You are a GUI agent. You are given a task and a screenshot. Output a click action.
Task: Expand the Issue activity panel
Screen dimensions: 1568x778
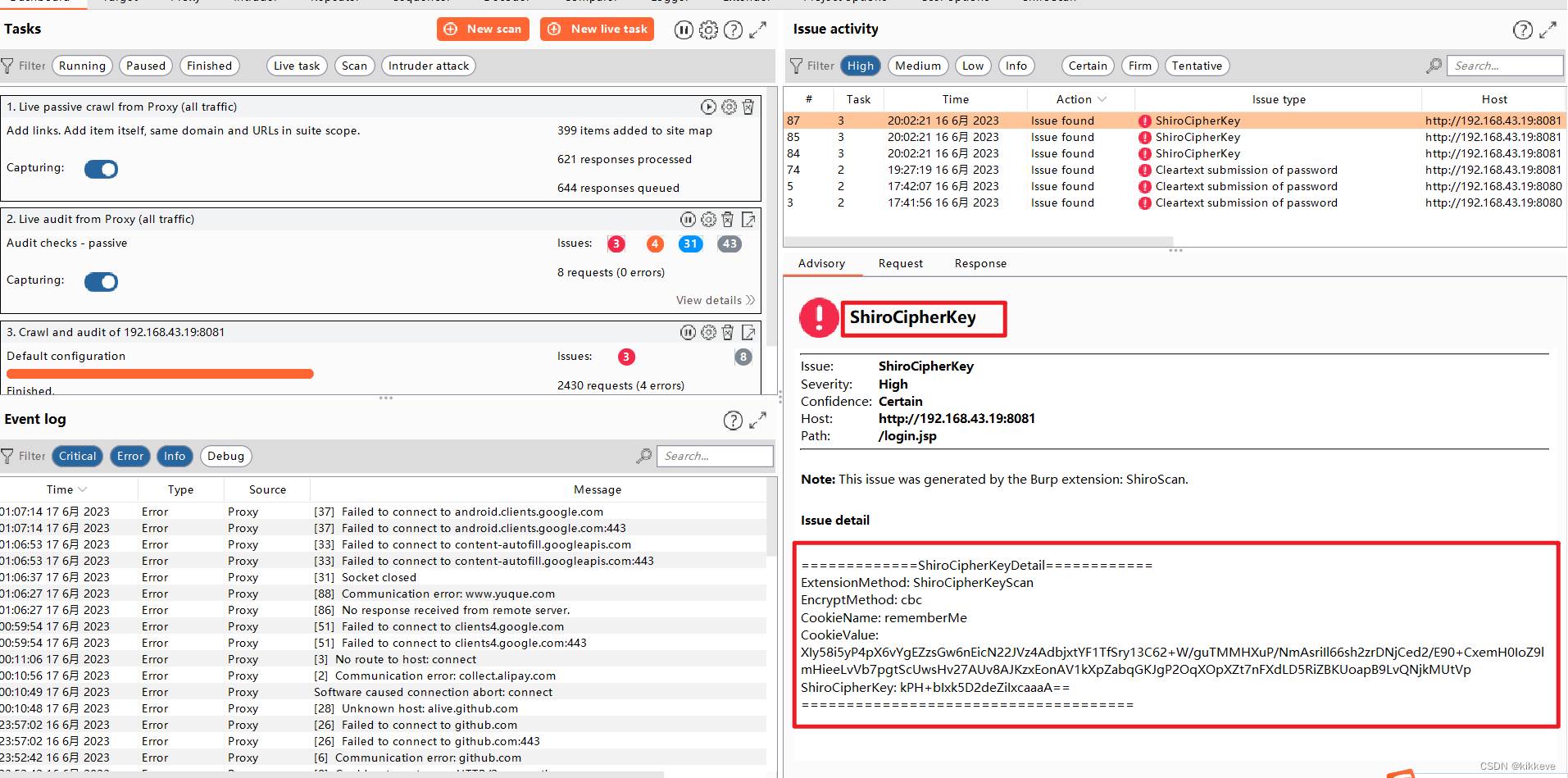click(x=1548, y=30)
